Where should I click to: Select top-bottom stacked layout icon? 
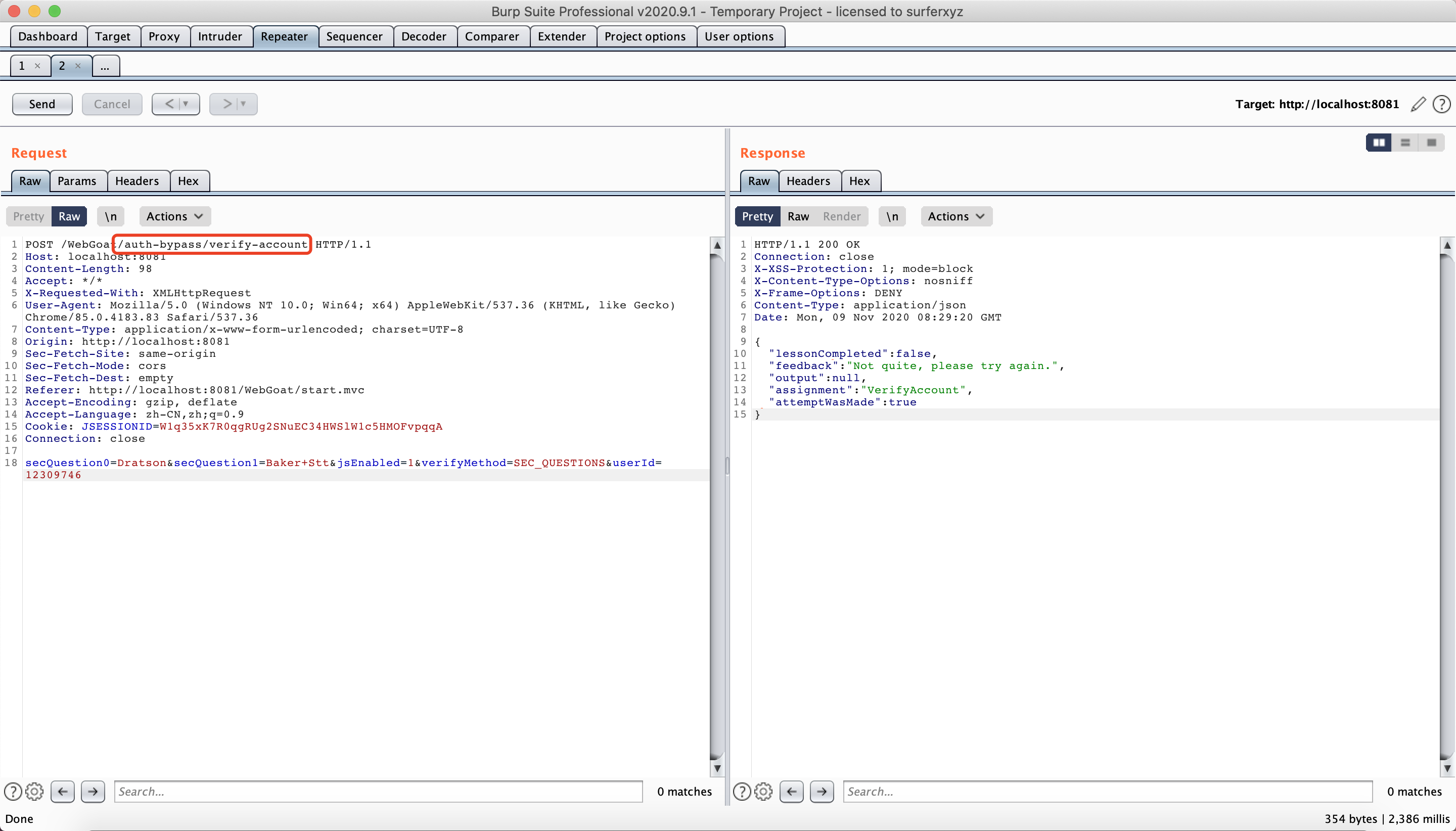pos(1405,143)
